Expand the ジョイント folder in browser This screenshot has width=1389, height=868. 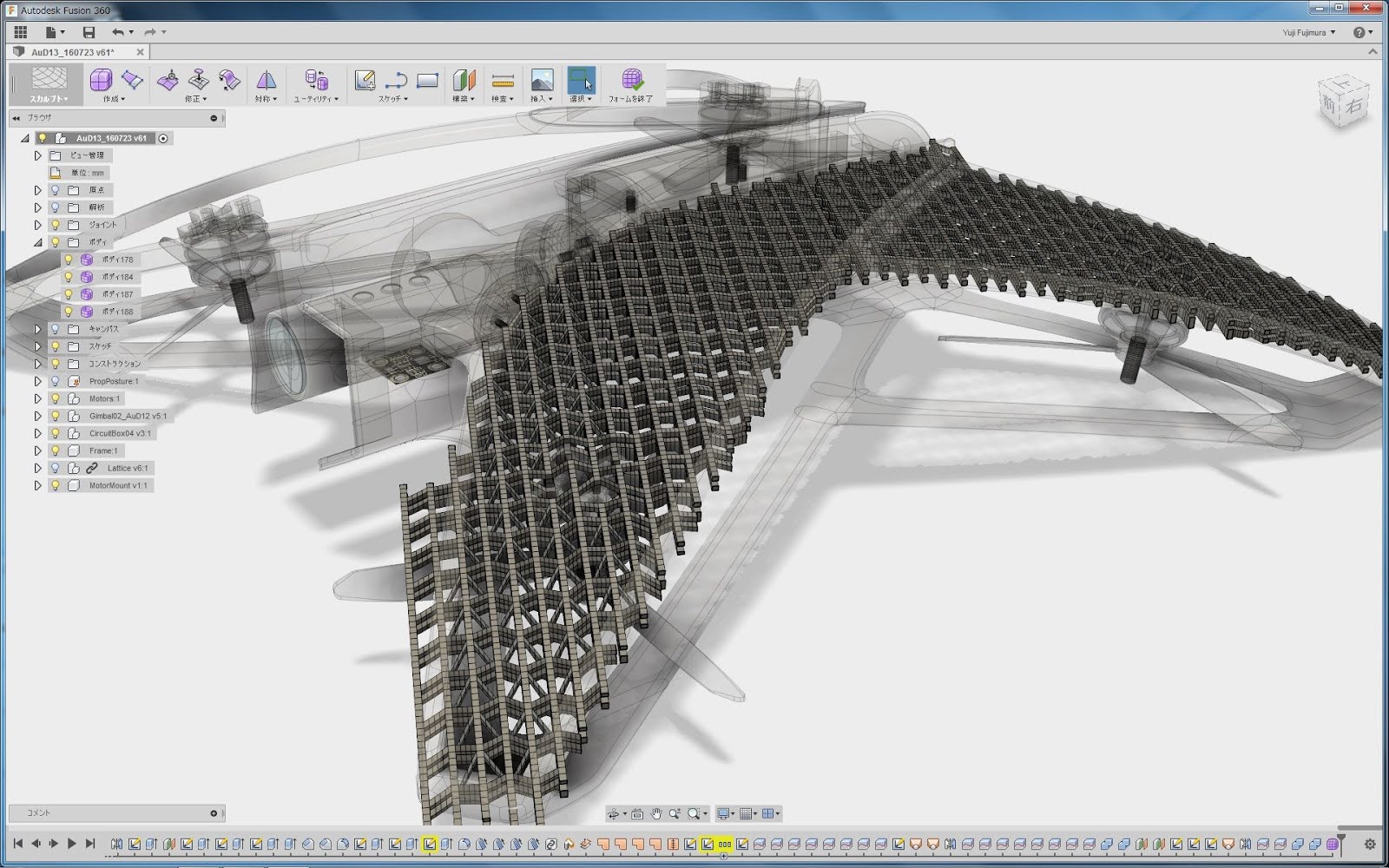coord(37,224)
